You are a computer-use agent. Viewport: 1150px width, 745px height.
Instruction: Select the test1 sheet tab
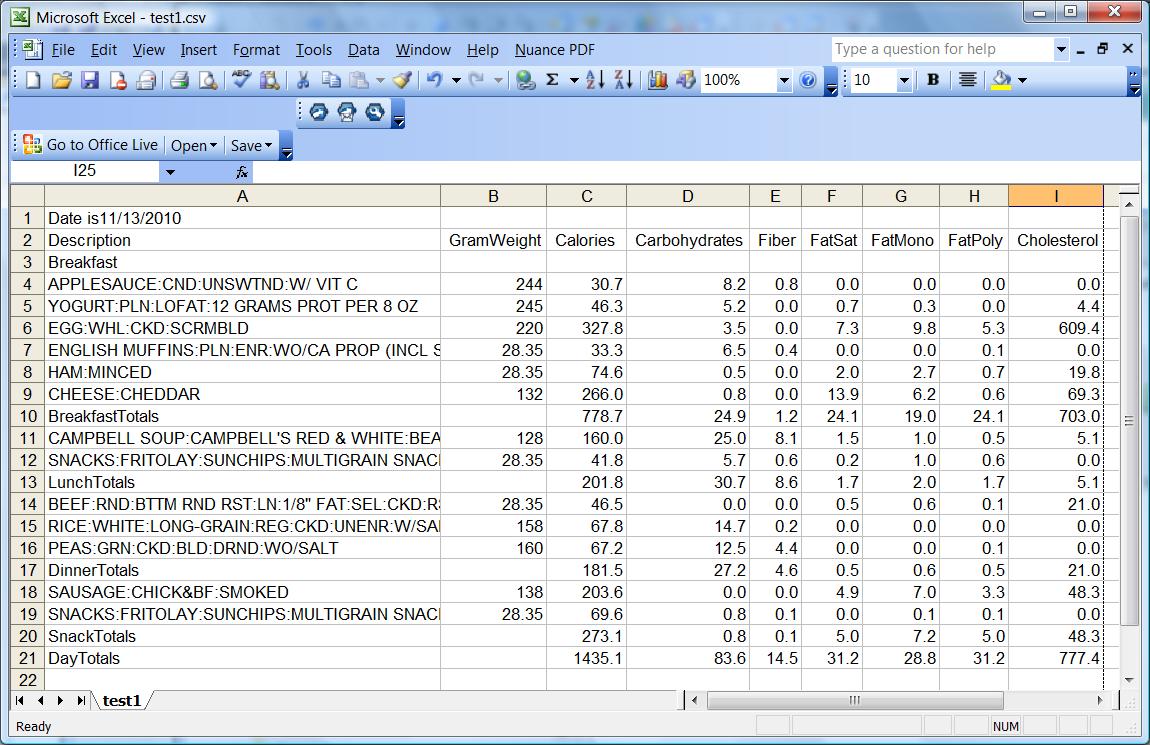click(121, 700)
